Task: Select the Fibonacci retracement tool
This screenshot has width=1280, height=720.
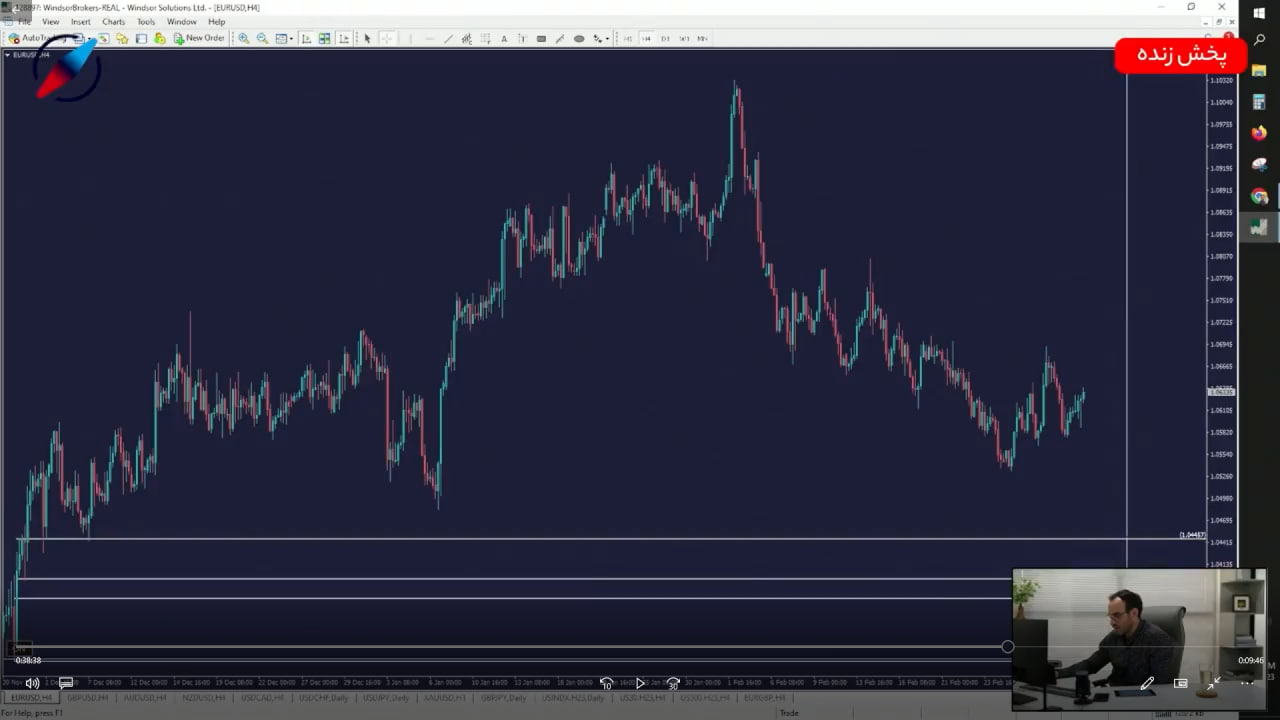Action: pos(485,38)
